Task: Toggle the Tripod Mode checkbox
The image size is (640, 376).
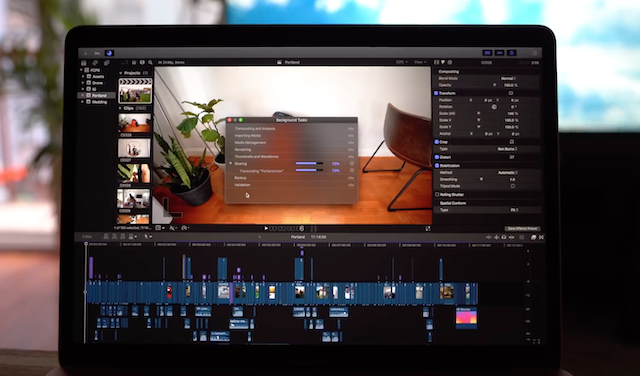Action: pyautogui.click(x=513, y=186)
